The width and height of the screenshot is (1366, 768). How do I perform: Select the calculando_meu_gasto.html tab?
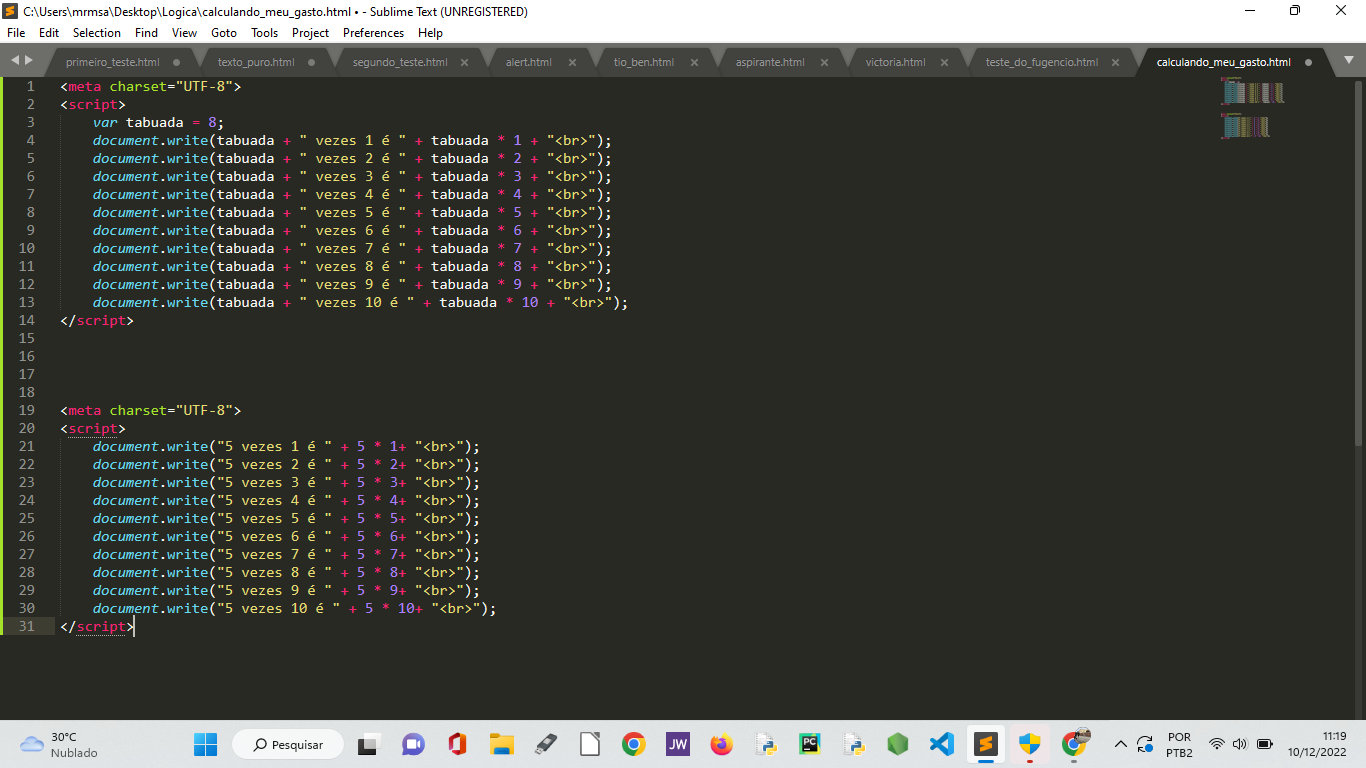[1223, 62]
